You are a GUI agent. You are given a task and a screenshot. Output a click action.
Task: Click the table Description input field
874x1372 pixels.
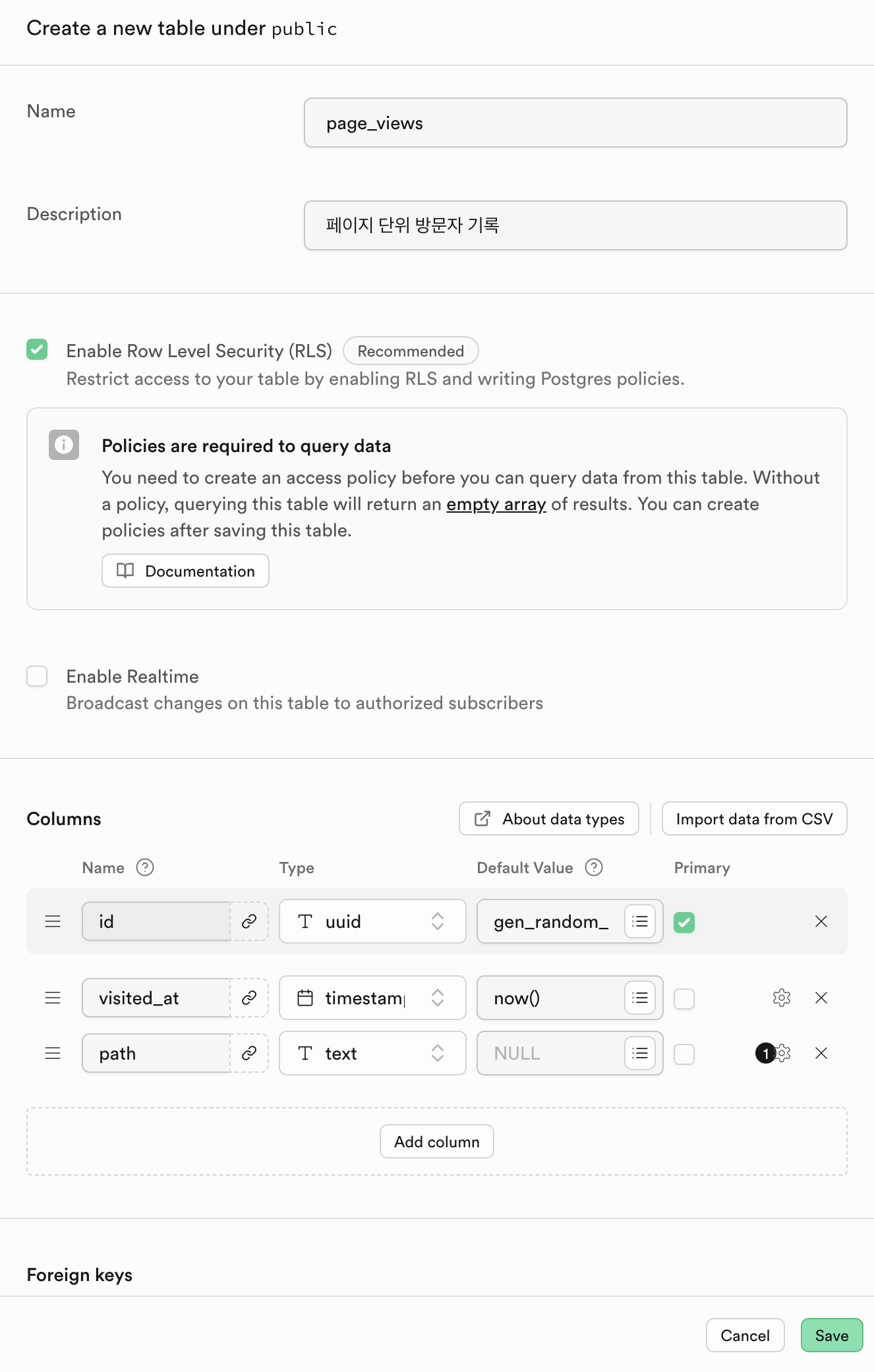[x=575, y=225]
